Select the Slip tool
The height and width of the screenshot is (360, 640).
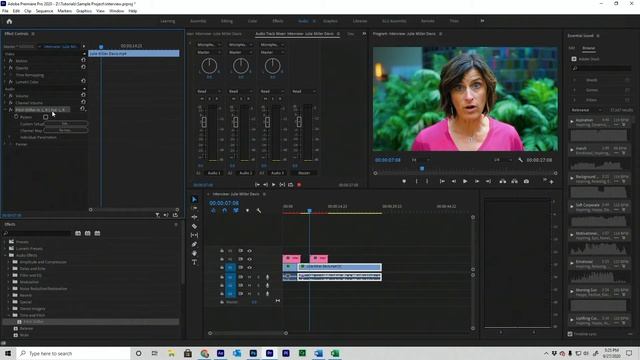pyautogui.click(x=194, y=235)
